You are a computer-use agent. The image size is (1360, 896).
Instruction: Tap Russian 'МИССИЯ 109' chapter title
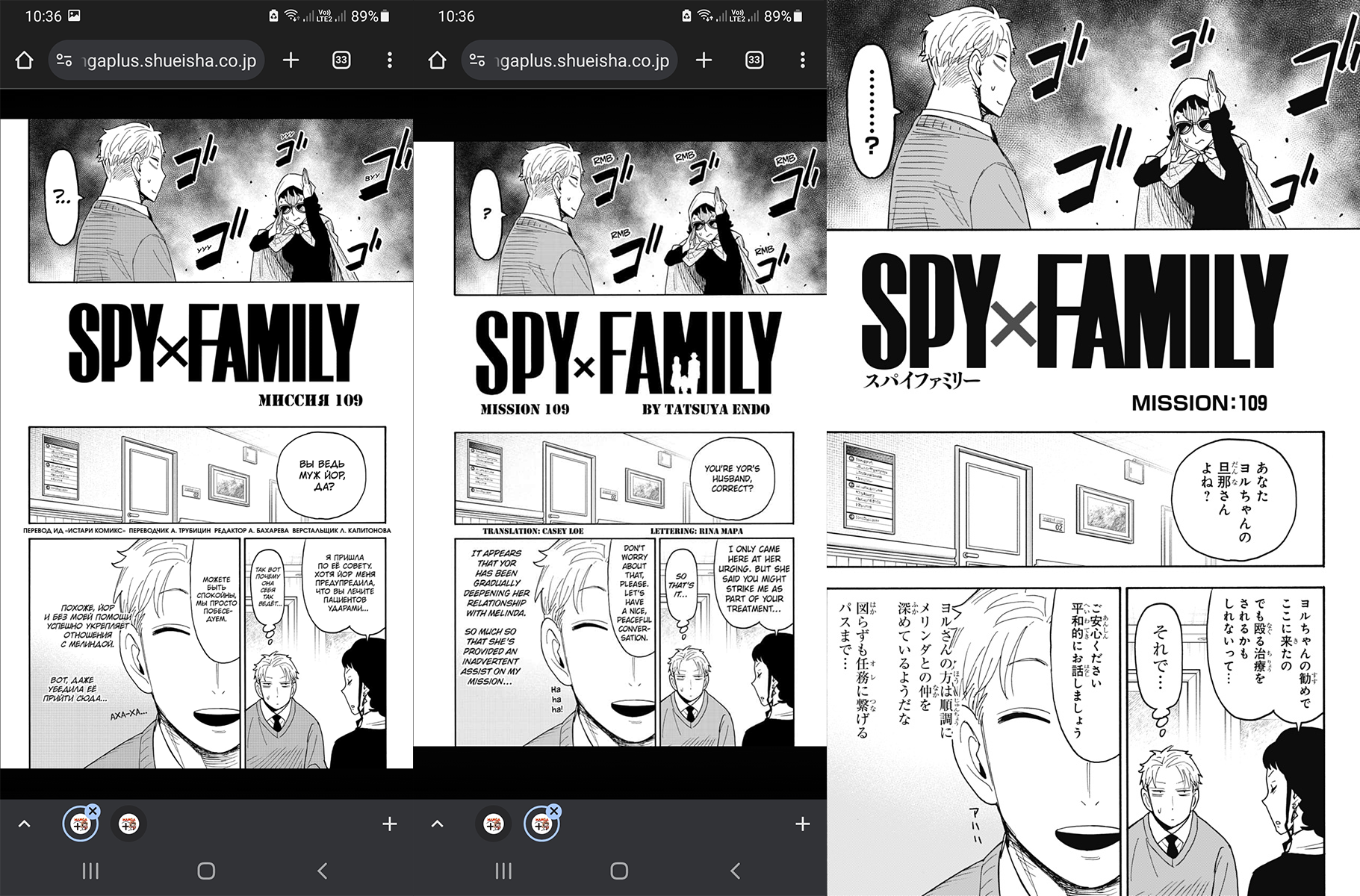click(x=310, y=401)
